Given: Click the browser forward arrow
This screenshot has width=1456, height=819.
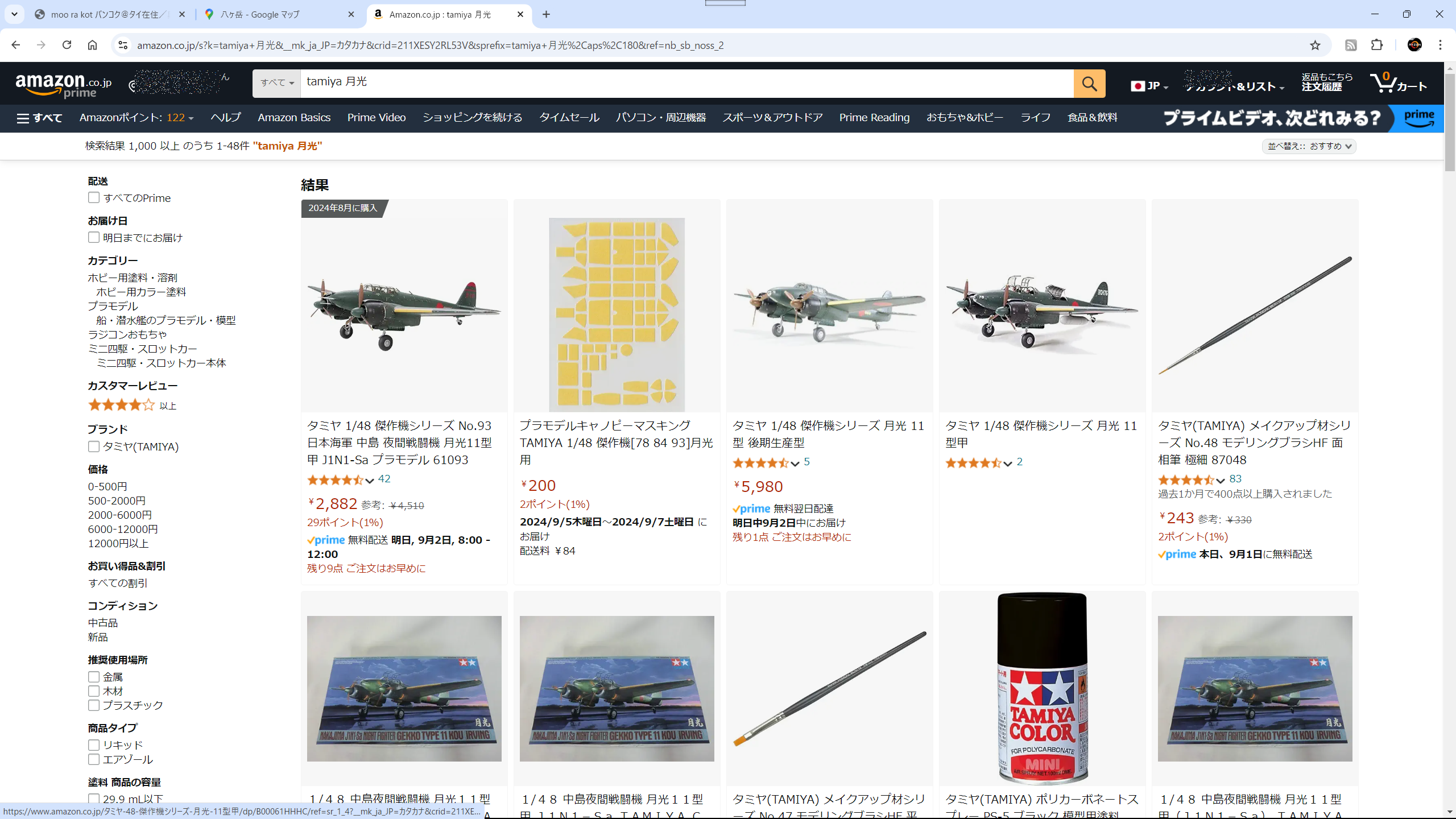Looking at the screenshot, I should point(41,45).
